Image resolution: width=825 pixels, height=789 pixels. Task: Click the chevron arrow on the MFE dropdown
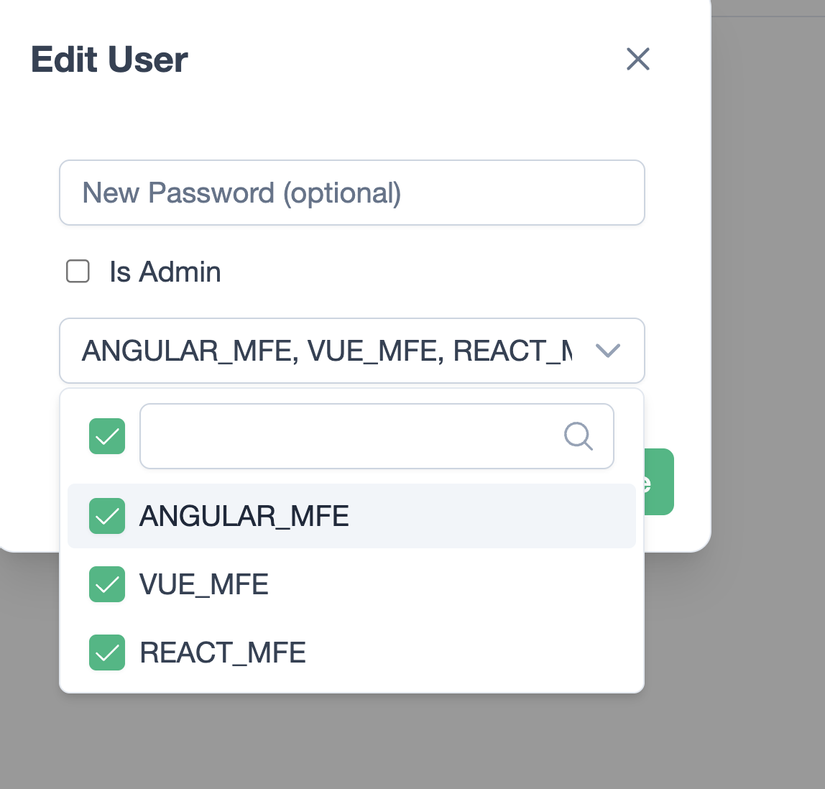click(608, 351)
